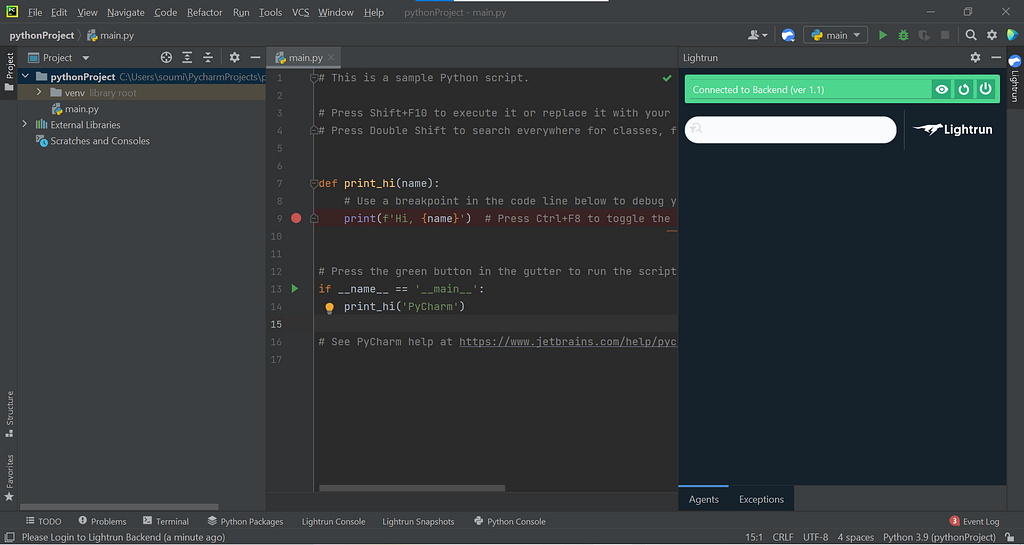Image resolution: width=1024 pixels, height=545 pixels.
Task: Open Lightrun panel settings gear
Action: coord(976,57)
